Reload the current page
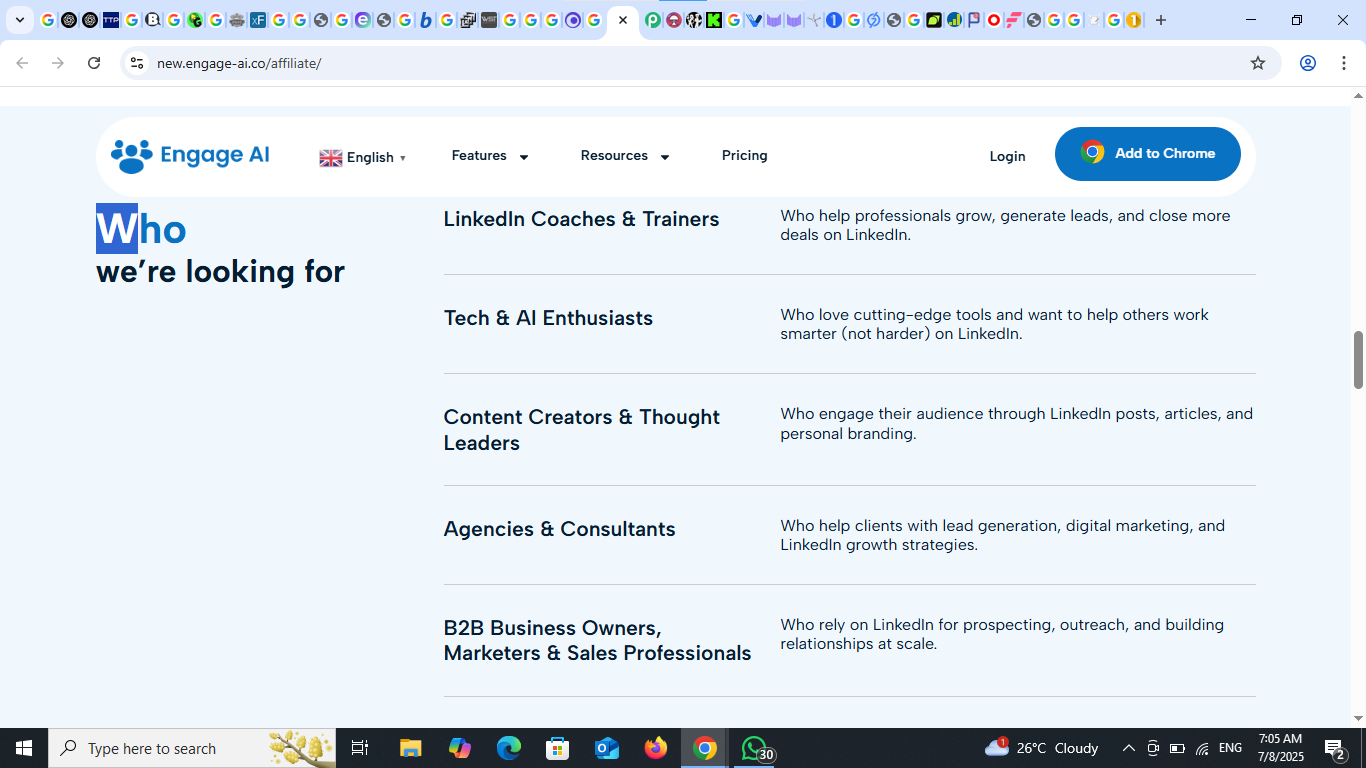 94,63
